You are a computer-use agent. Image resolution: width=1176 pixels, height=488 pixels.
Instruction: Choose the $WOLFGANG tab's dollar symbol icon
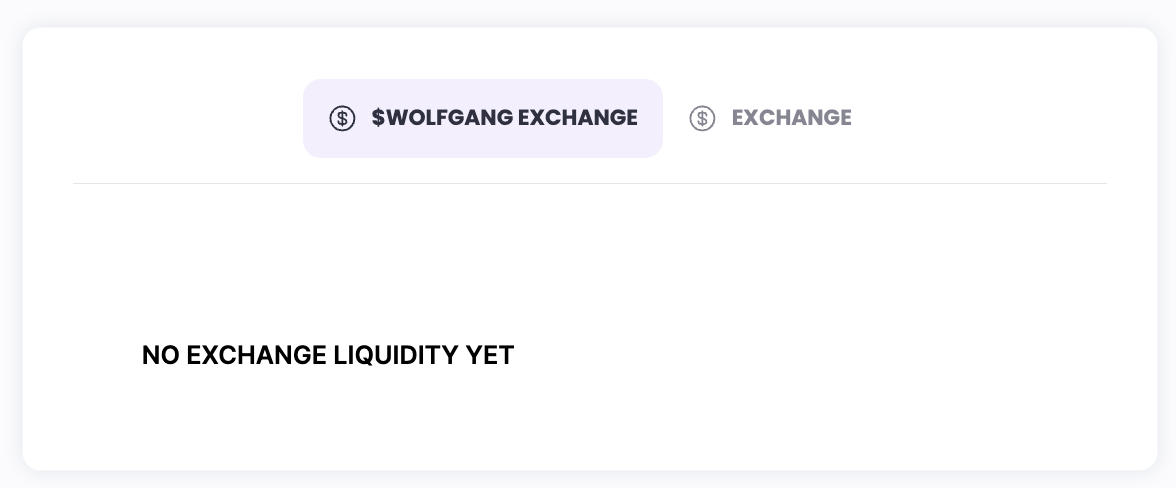click(342, 118)
